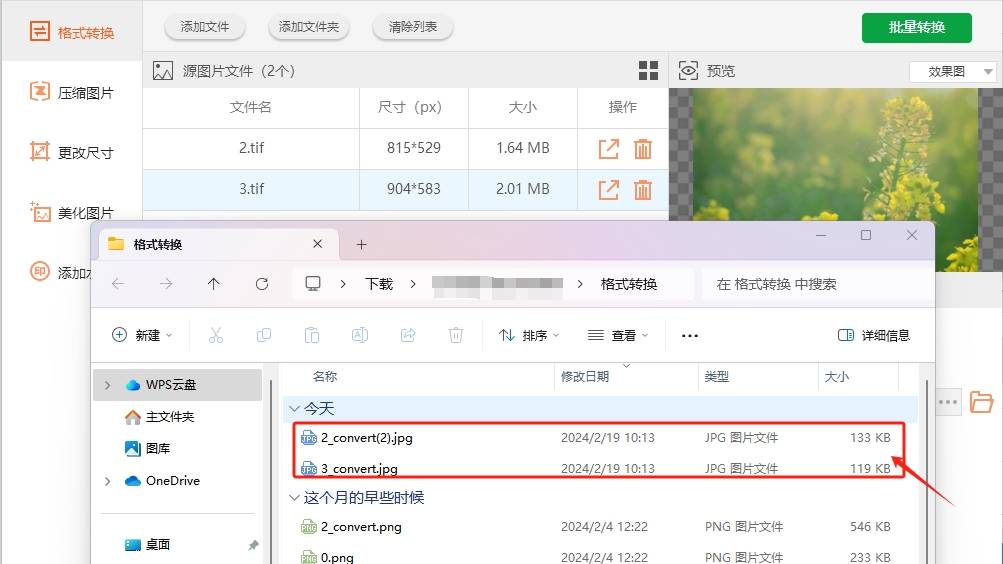1003x564 pixels.
Task: Go up one folder level
Action: point(214,283)
